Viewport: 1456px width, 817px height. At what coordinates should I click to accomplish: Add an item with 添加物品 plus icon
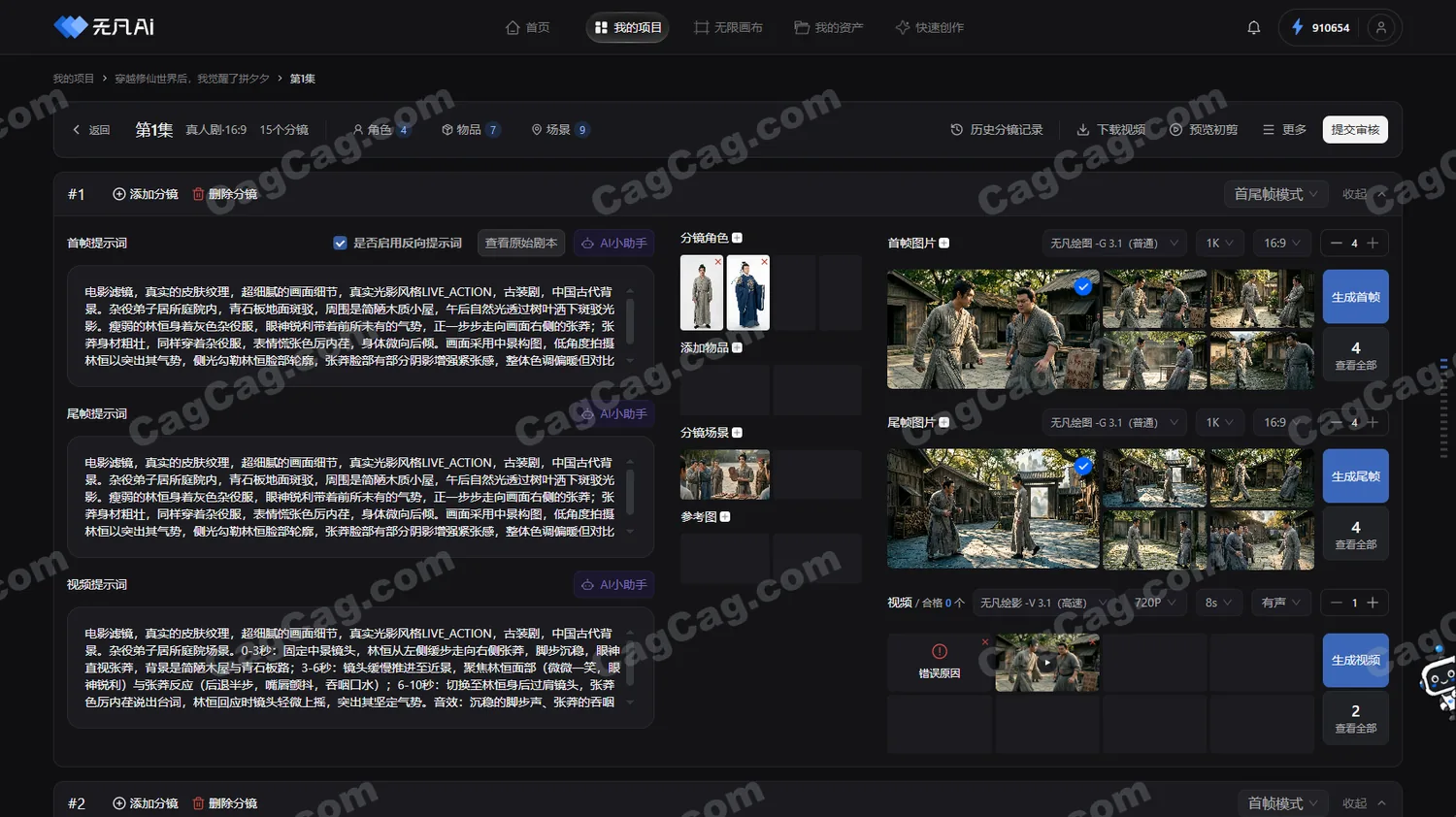point(737,347)
